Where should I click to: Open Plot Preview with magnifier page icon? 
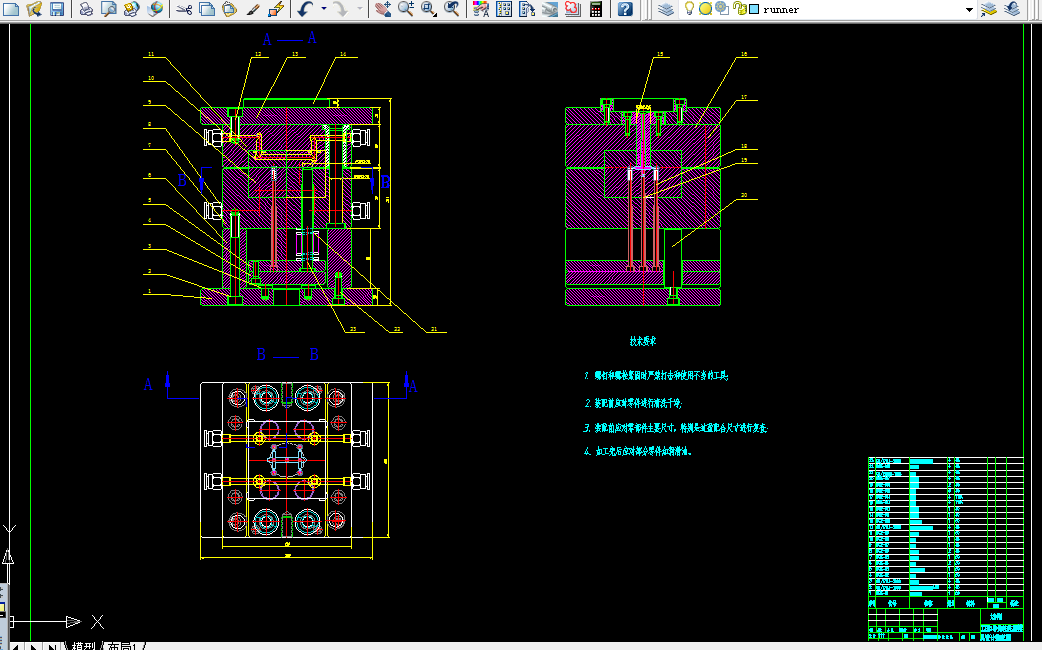pos(108,9)
